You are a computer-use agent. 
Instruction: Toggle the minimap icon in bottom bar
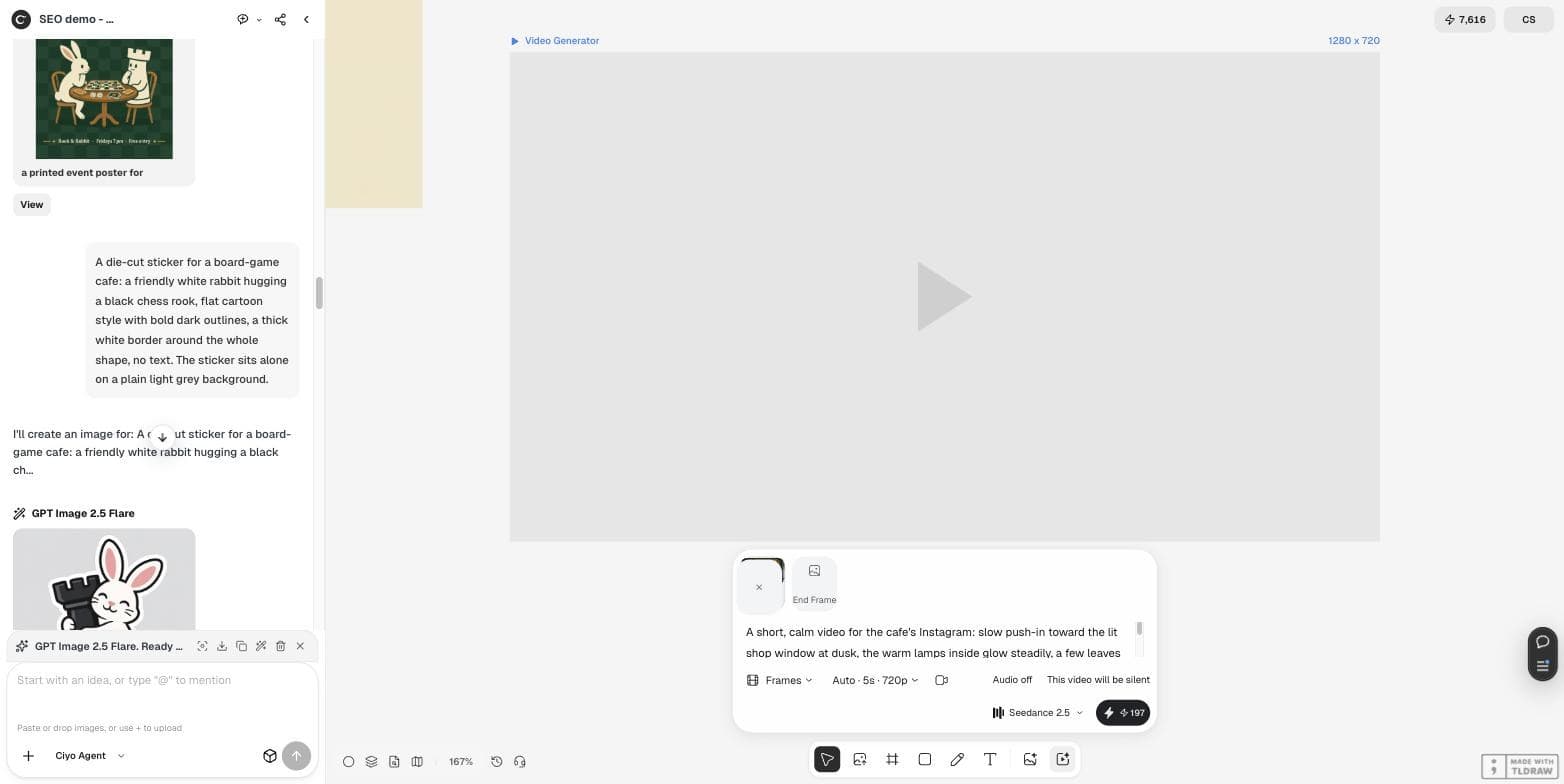tap(417, 761)
